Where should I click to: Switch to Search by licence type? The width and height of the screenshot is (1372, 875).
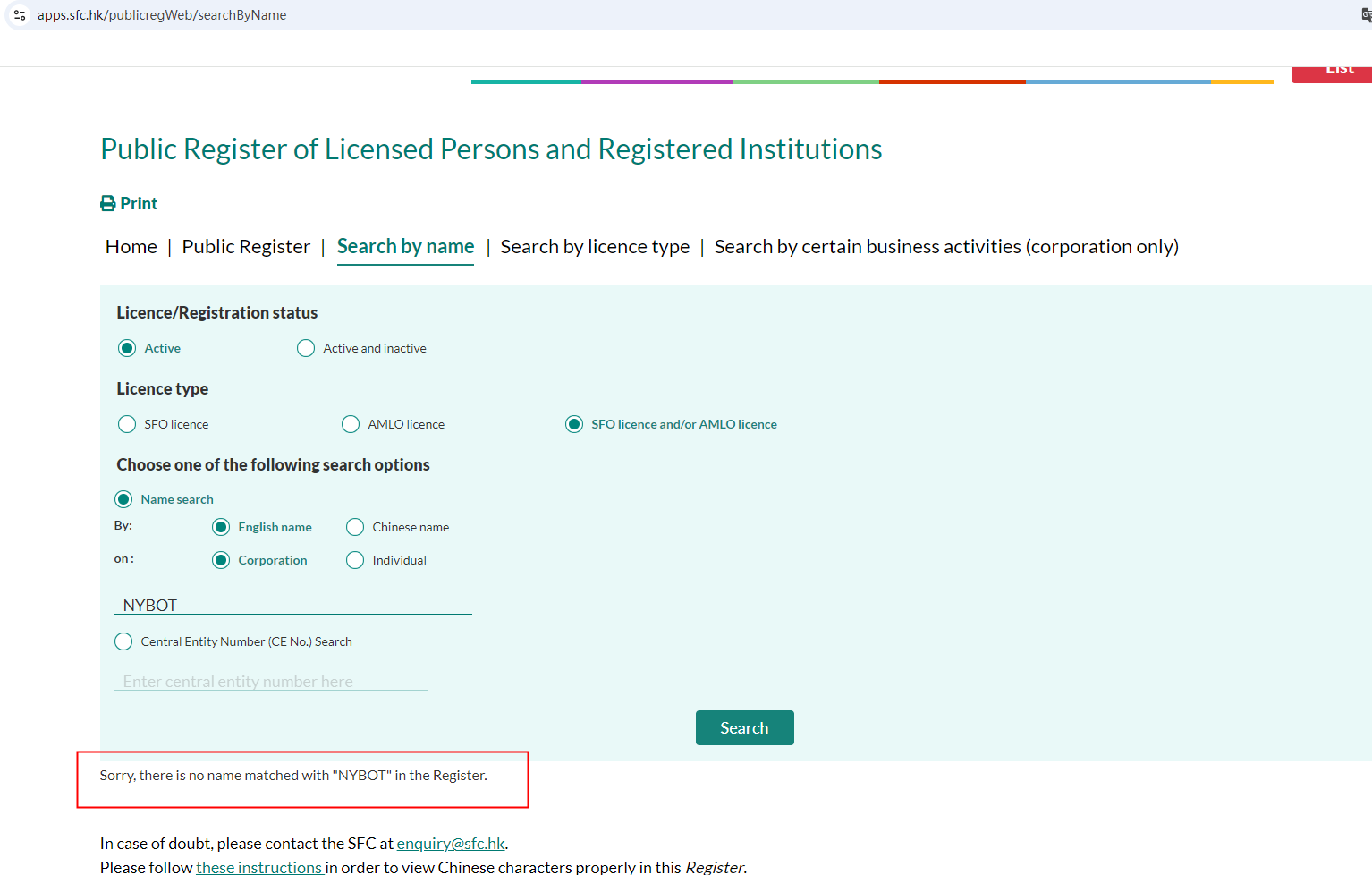[x=595, y=247]
